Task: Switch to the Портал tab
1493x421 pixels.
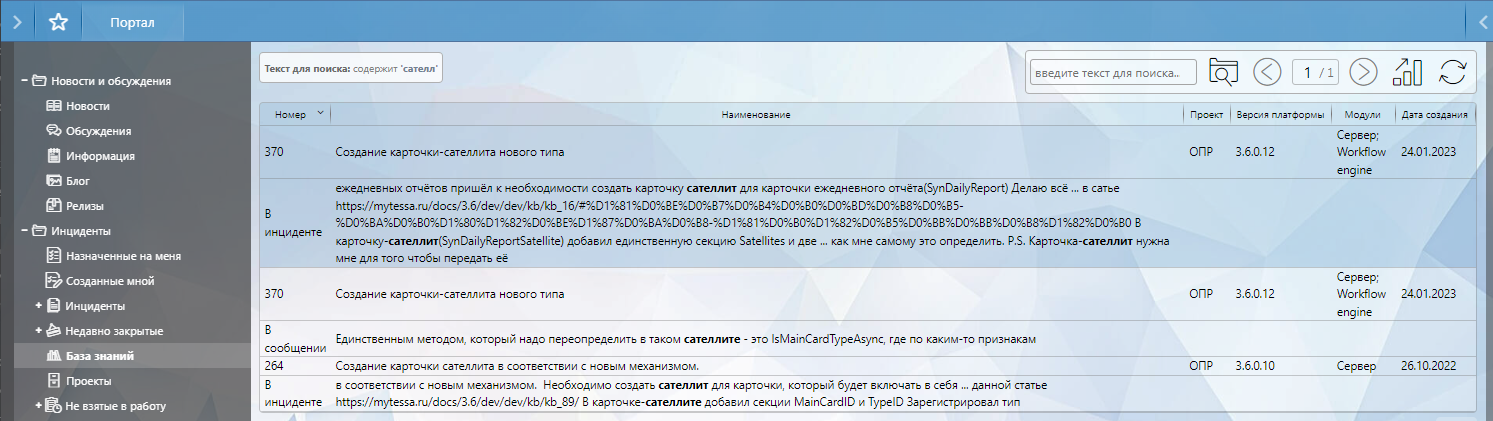Action: pyautogui.click(x=131, y=22)
